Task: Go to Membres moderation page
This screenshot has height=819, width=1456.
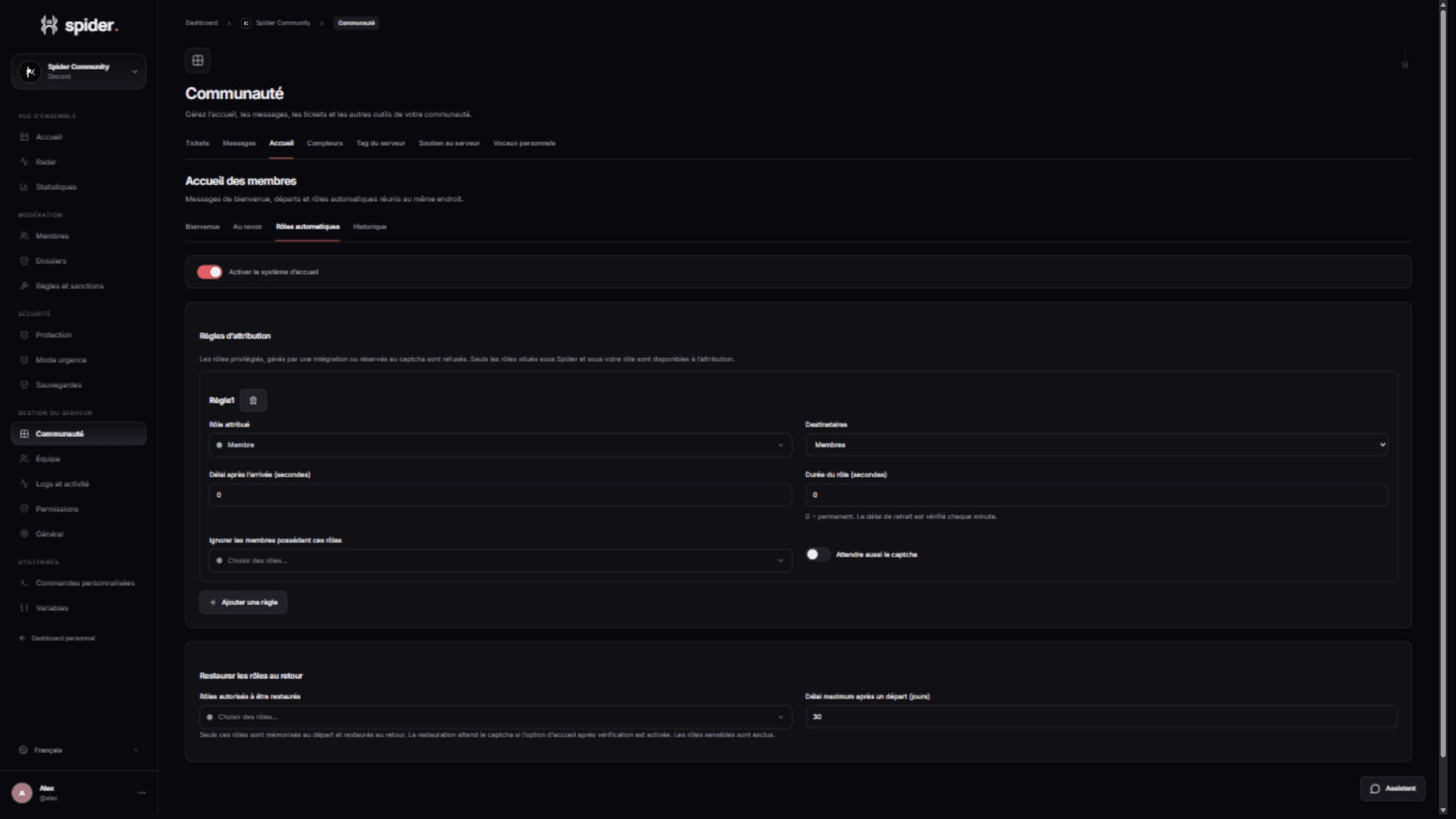Action: [78, 236]
